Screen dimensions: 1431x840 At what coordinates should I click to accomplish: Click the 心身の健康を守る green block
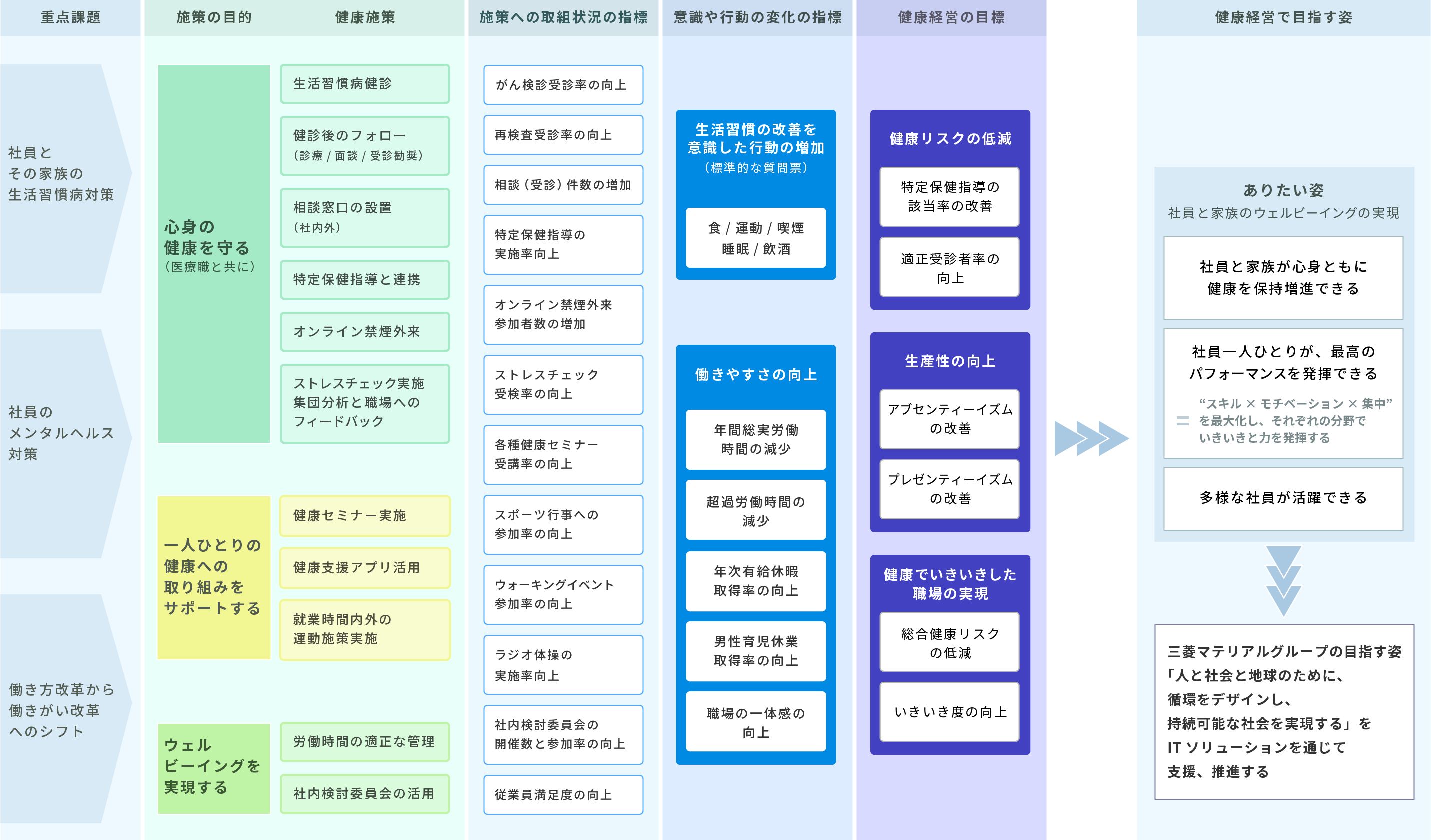pyautogui.click(x=214, y=254)
